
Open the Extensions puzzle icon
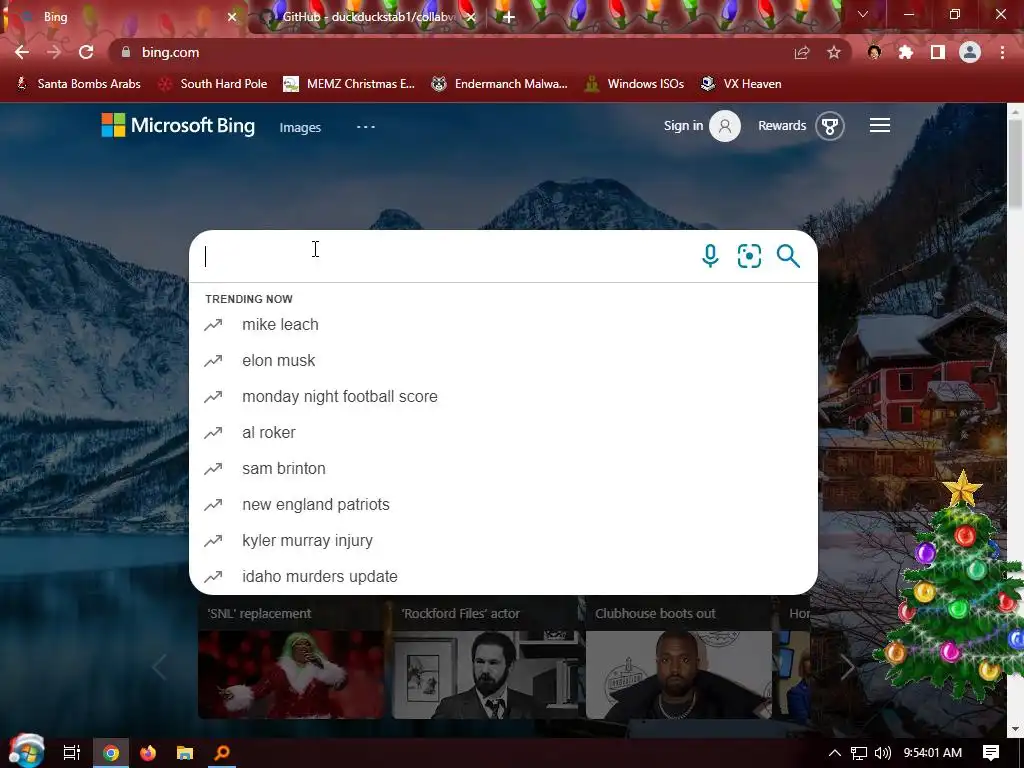click(906, 52)
